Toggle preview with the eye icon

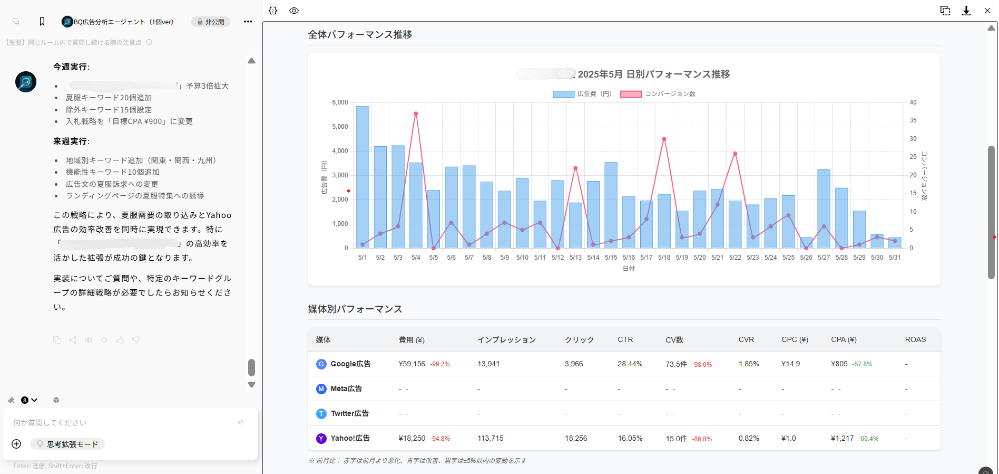(x=294, y=10)
